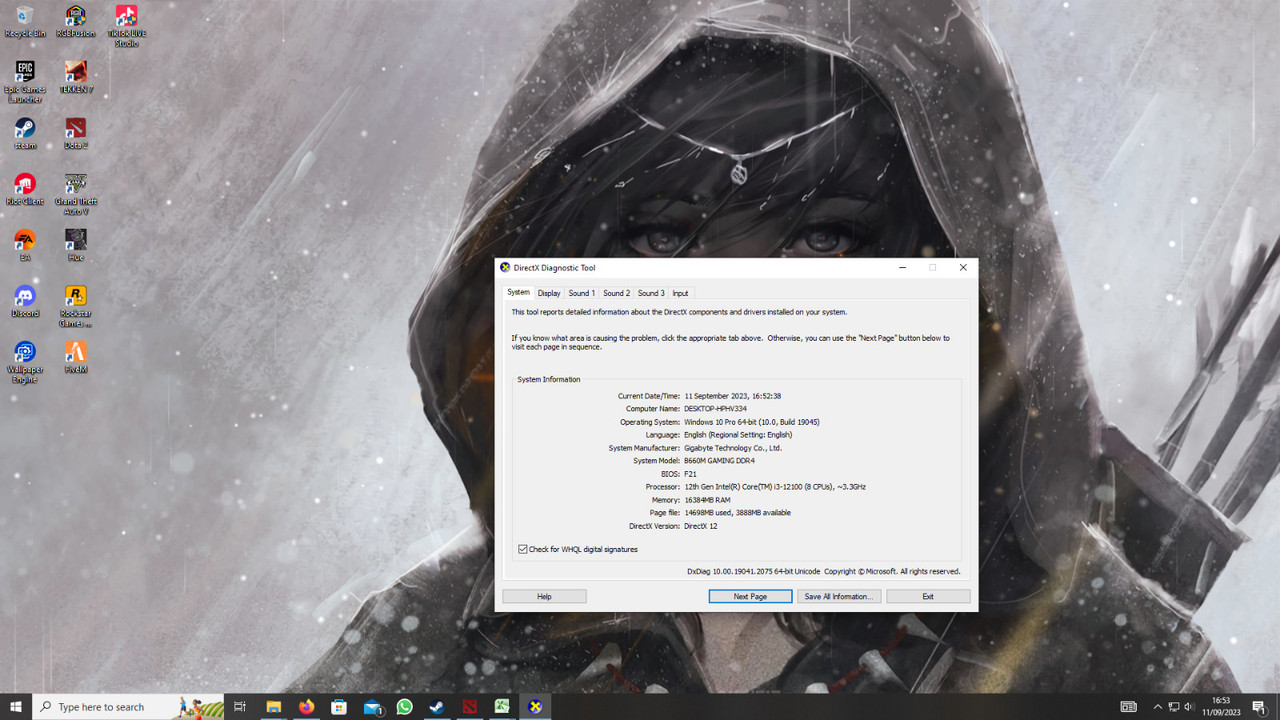1280x720 pixels.
Task: Click the Next Page button
Action: pyautogui.click(x=750, y=596)
